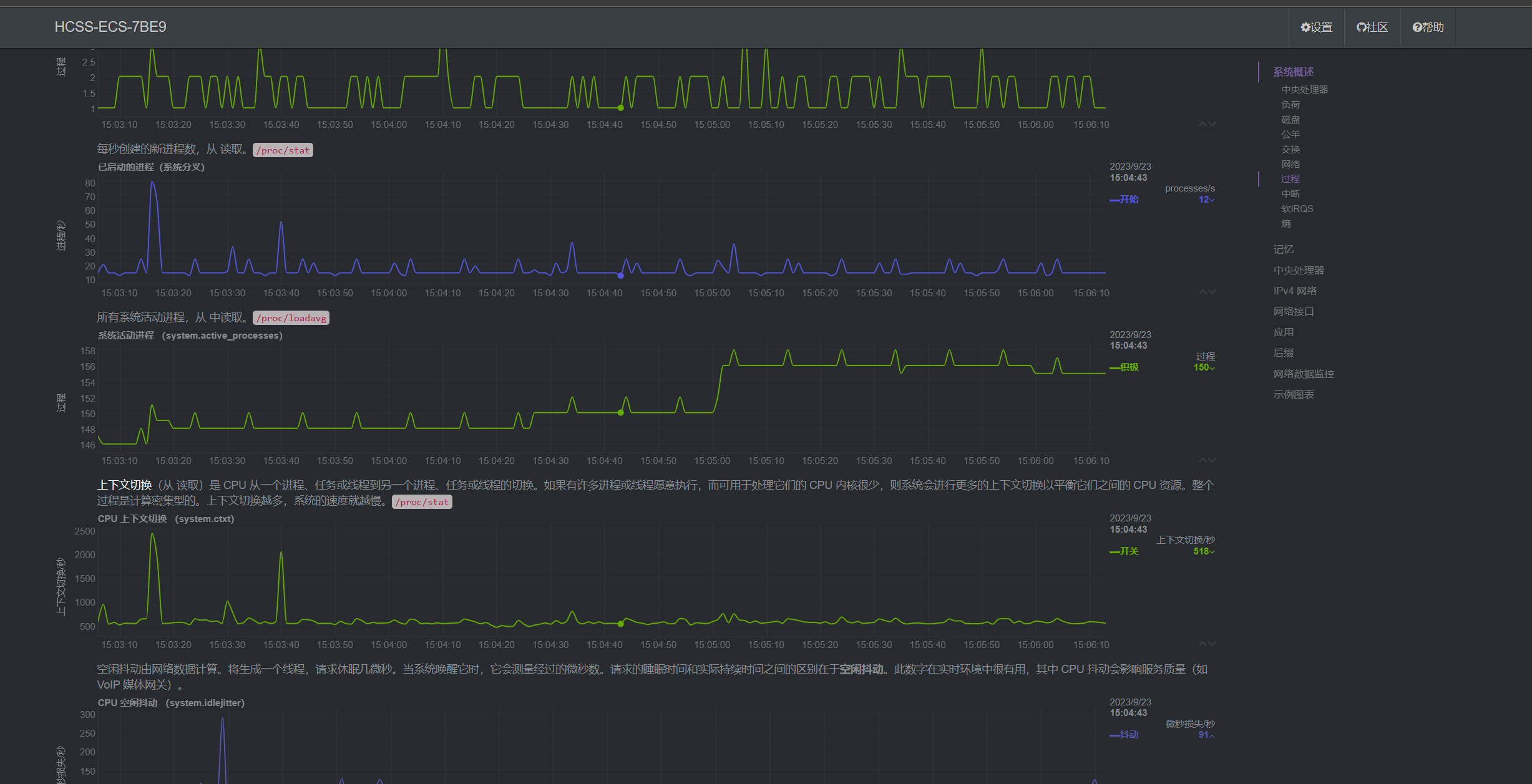Open 后缀 section in sidebar

(x=1284, y=353)
